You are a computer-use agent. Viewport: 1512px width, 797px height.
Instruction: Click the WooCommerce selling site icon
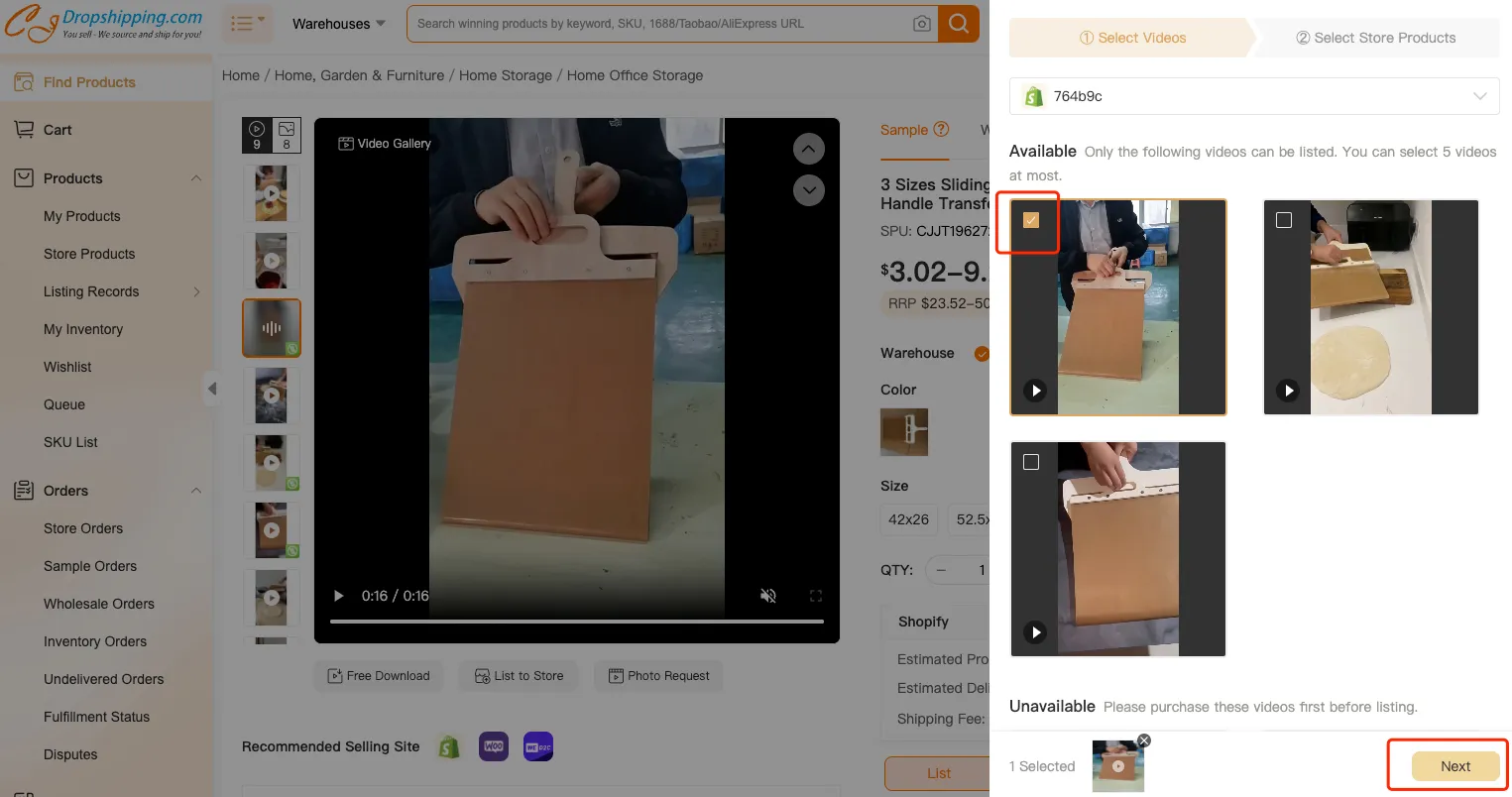[494, 746]
